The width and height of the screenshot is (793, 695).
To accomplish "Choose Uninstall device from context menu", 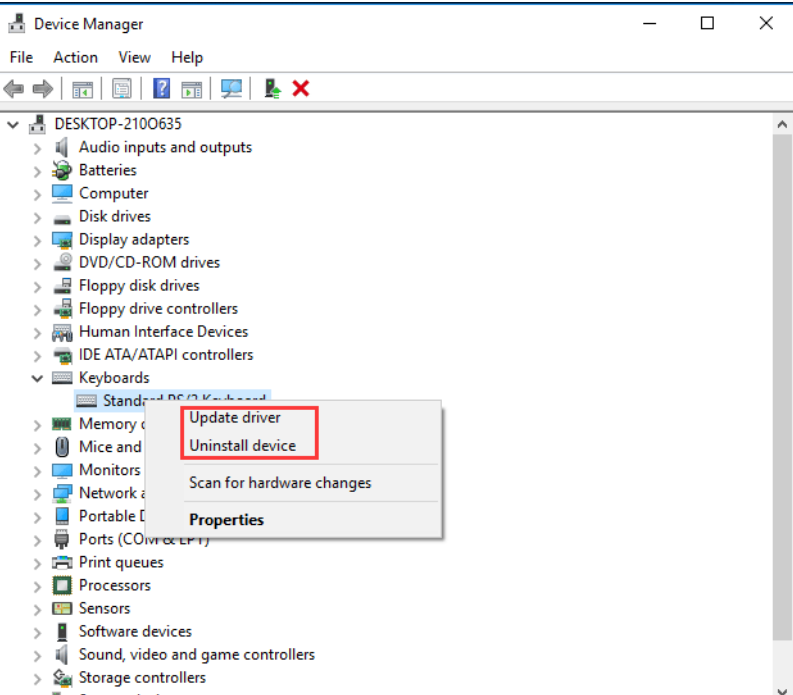I will point(242,445).
